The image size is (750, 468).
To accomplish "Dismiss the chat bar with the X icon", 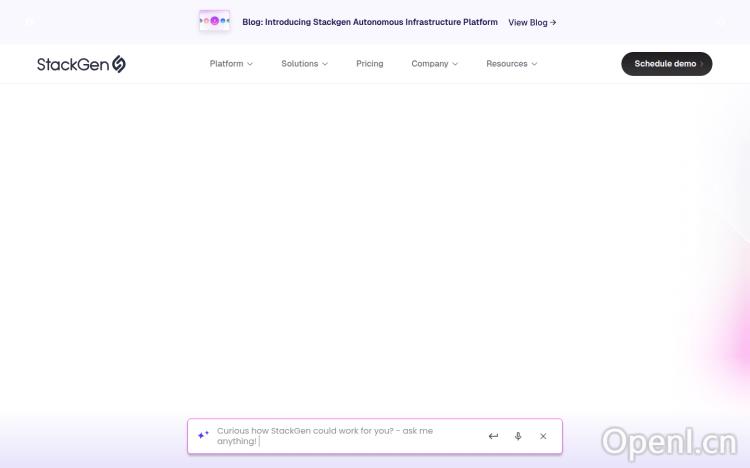I will click(543, 436).
